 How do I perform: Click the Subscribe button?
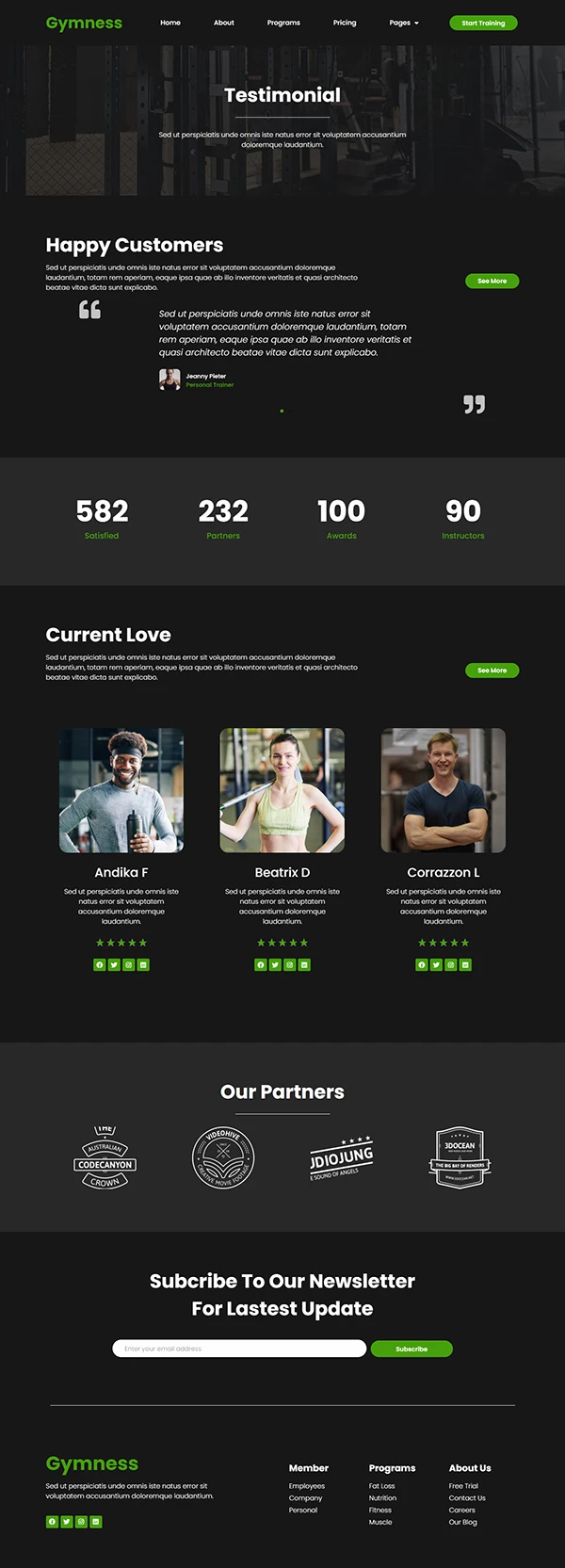[412, 1349]
